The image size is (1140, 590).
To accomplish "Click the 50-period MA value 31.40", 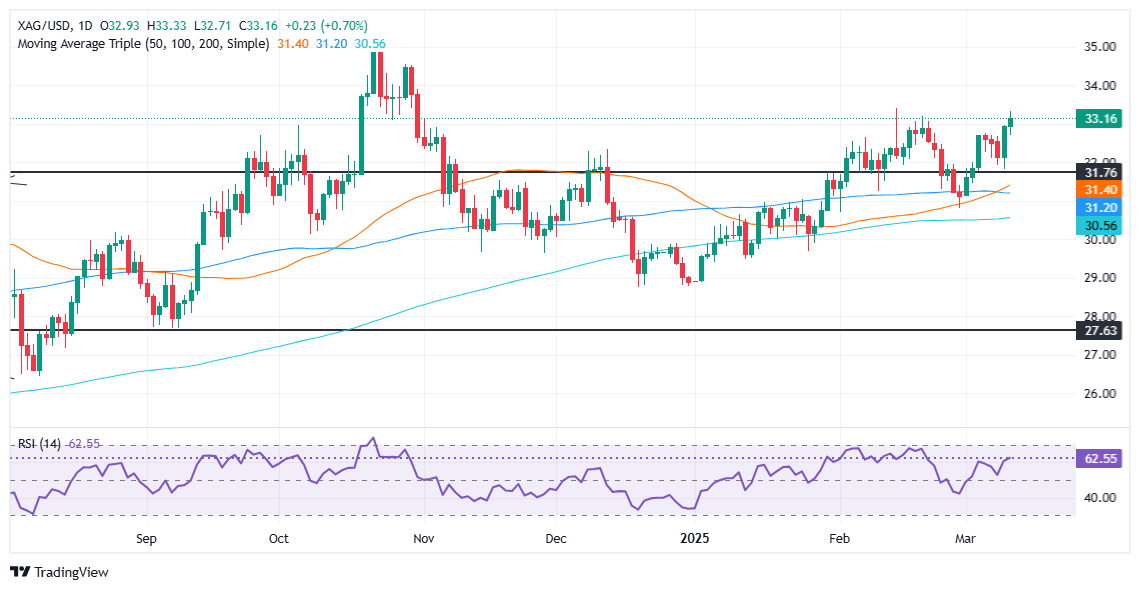I will click(292, 44).
